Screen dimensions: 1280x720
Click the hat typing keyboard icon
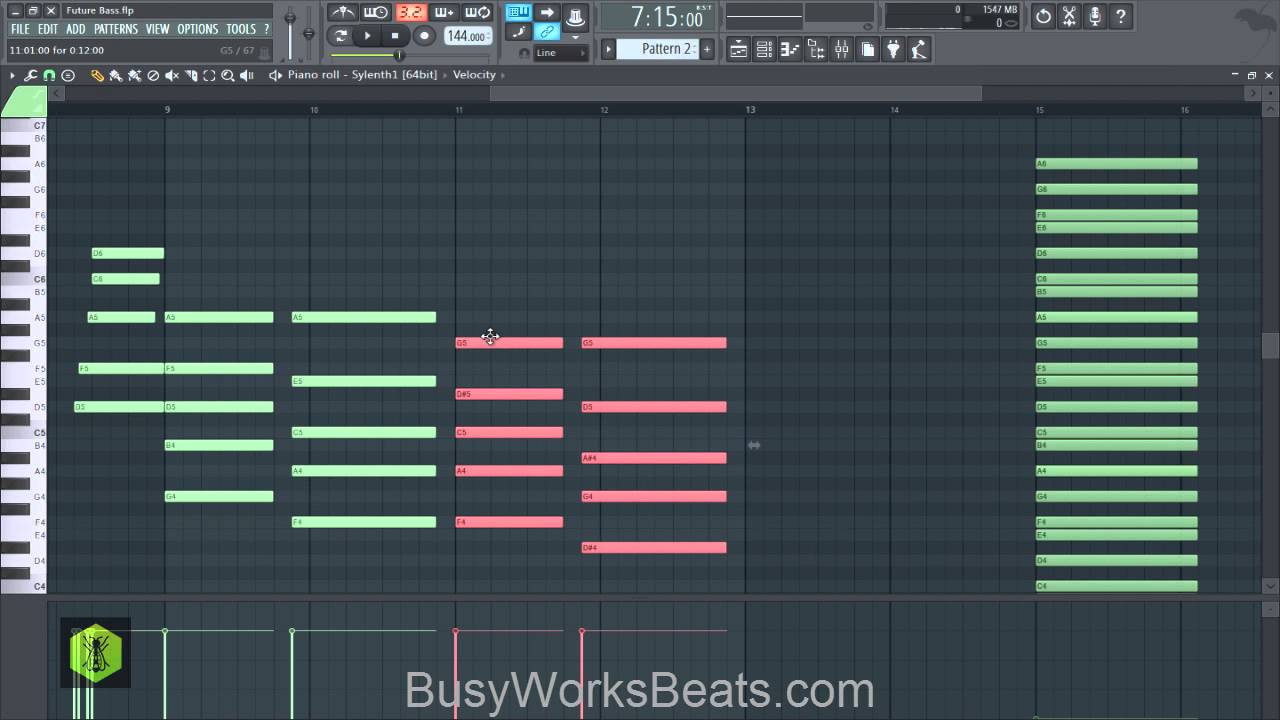tap(575, 16)
